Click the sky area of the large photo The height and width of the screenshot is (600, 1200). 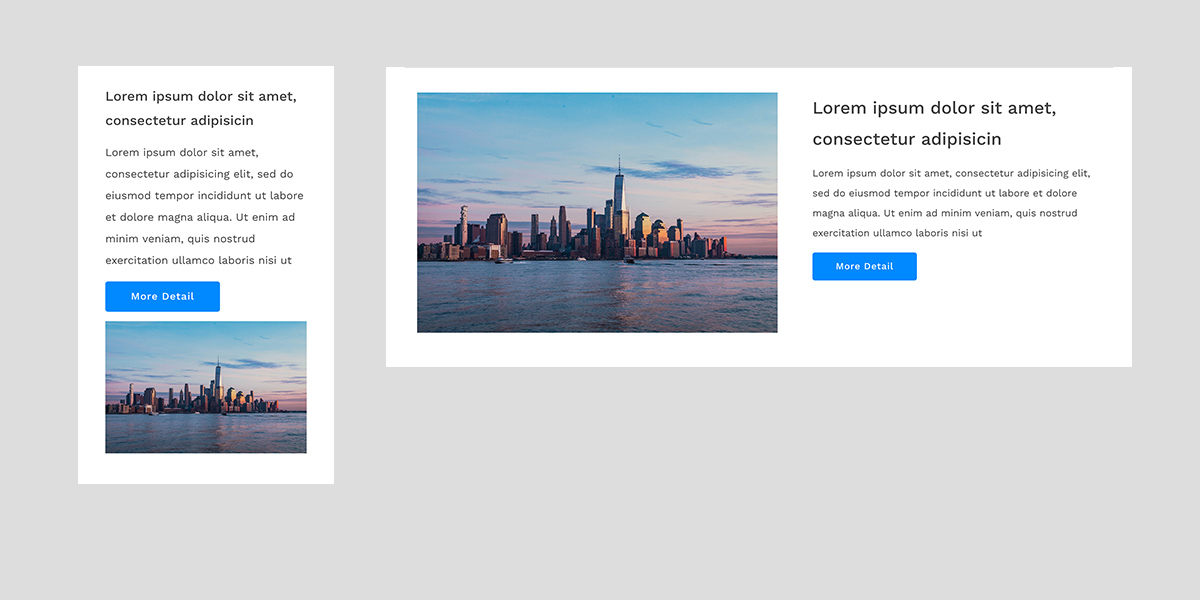520,130
